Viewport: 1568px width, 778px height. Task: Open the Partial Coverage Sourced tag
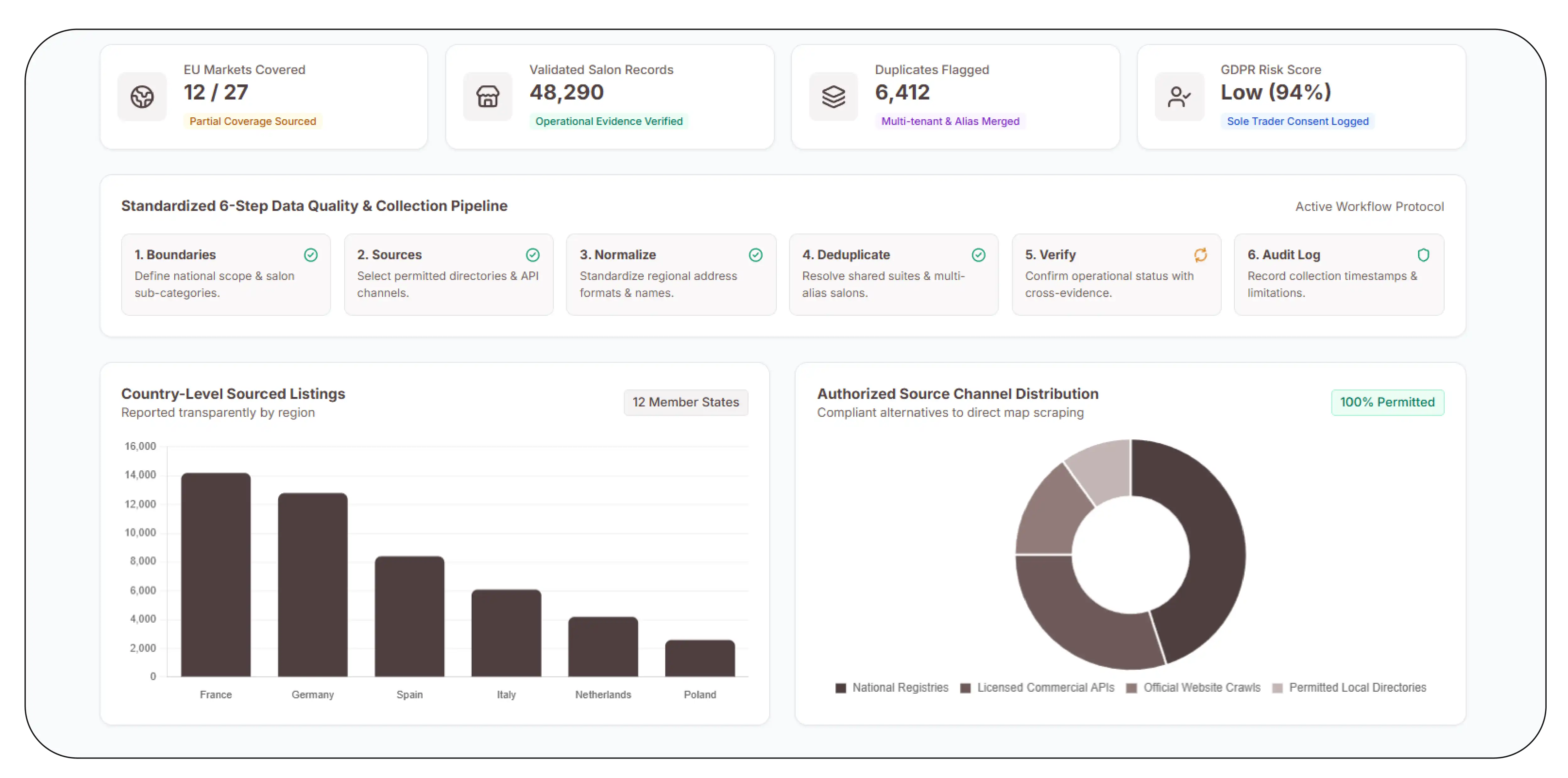coord(253,121)
